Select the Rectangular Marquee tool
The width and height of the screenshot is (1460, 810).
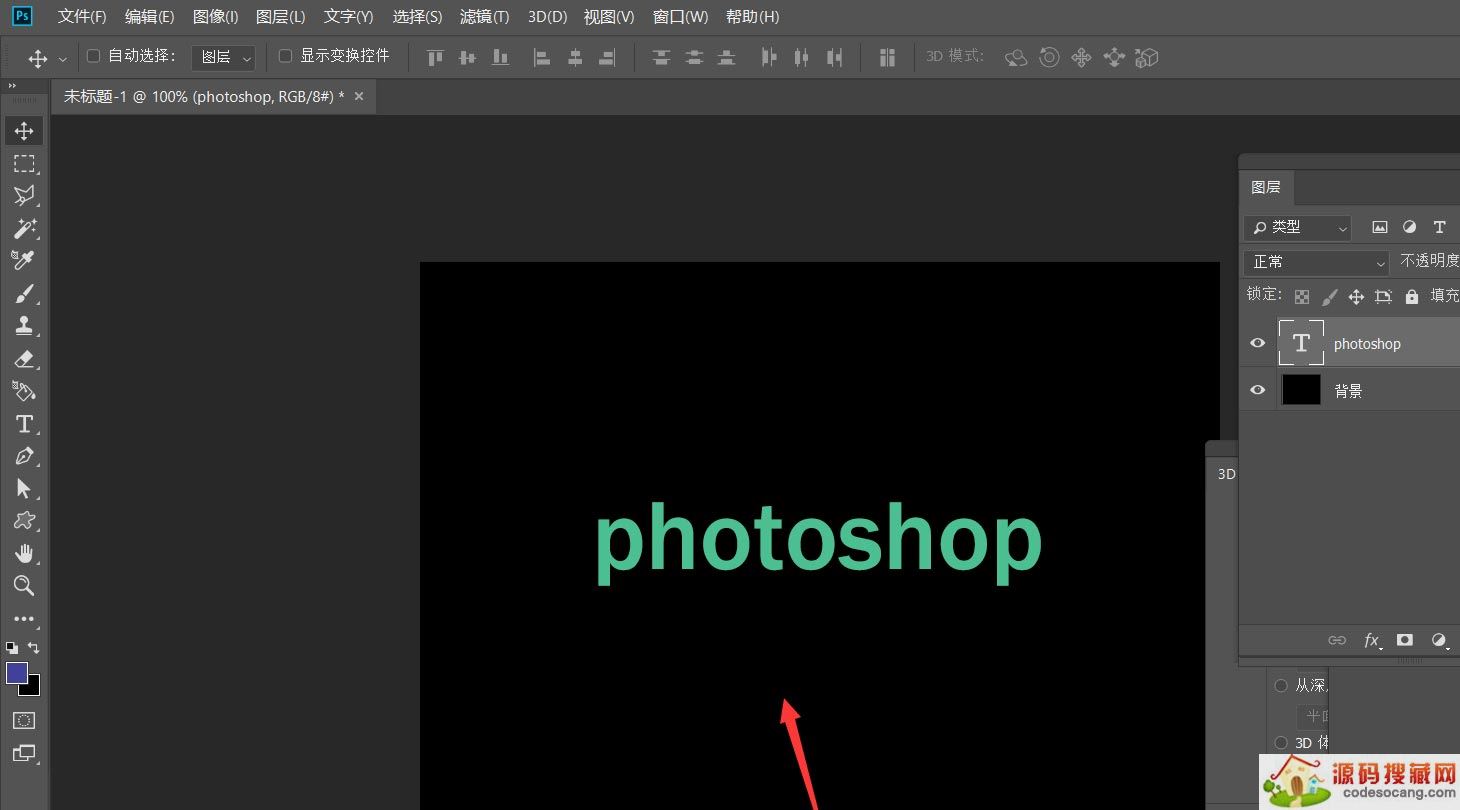(x=24, y=164)
